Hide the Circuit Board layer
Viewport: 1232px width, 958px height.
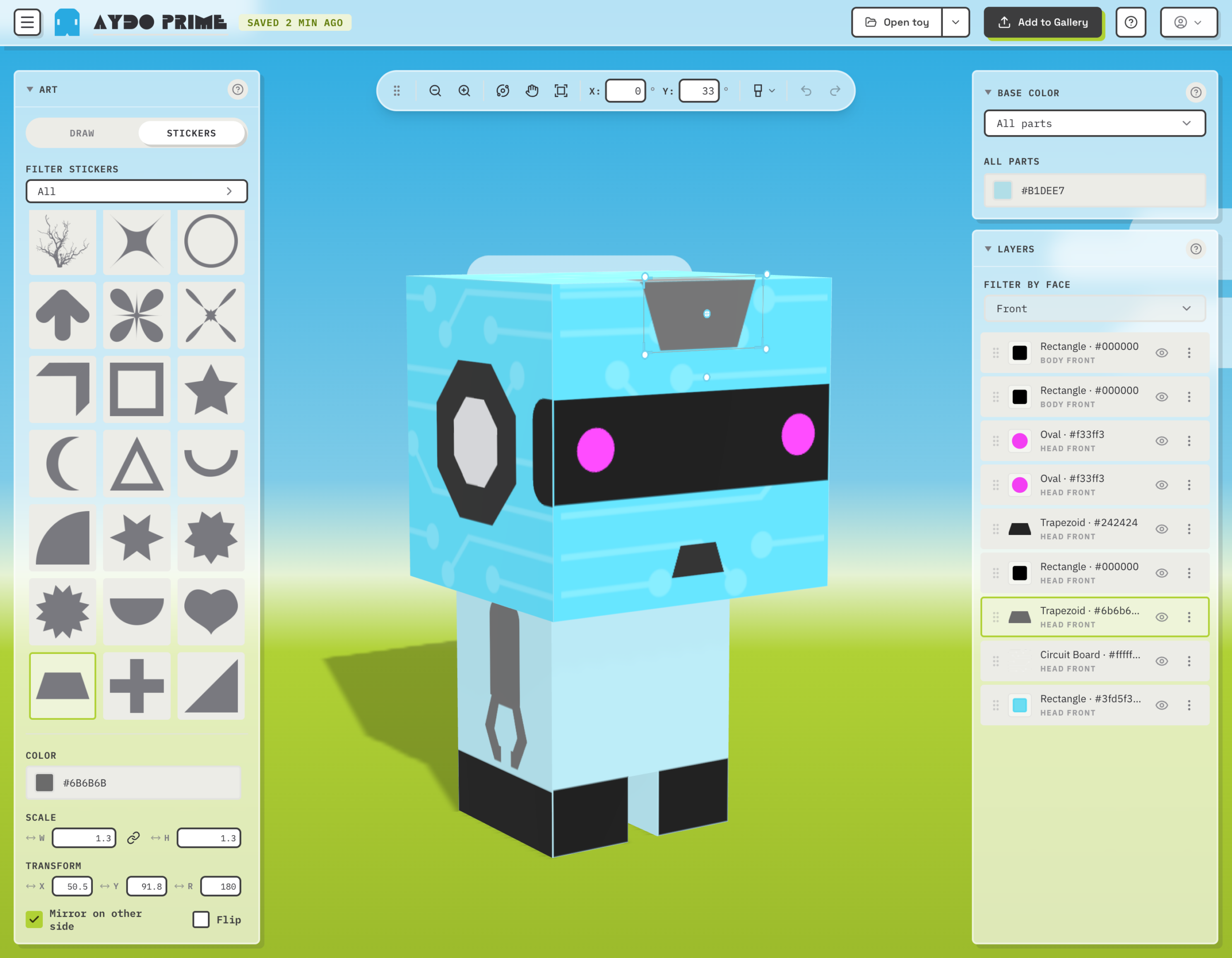tap(1161, 662)
